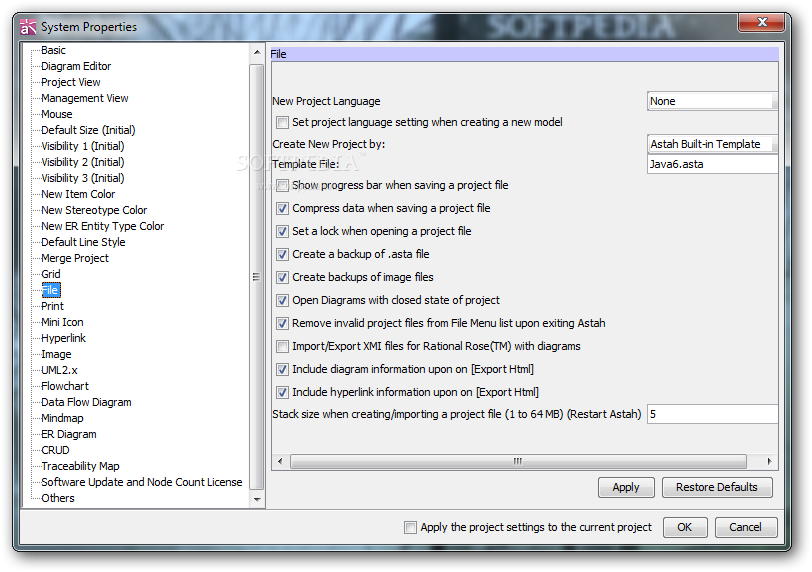
Task: Open the New Project Language dropdown
Action: 713,101
